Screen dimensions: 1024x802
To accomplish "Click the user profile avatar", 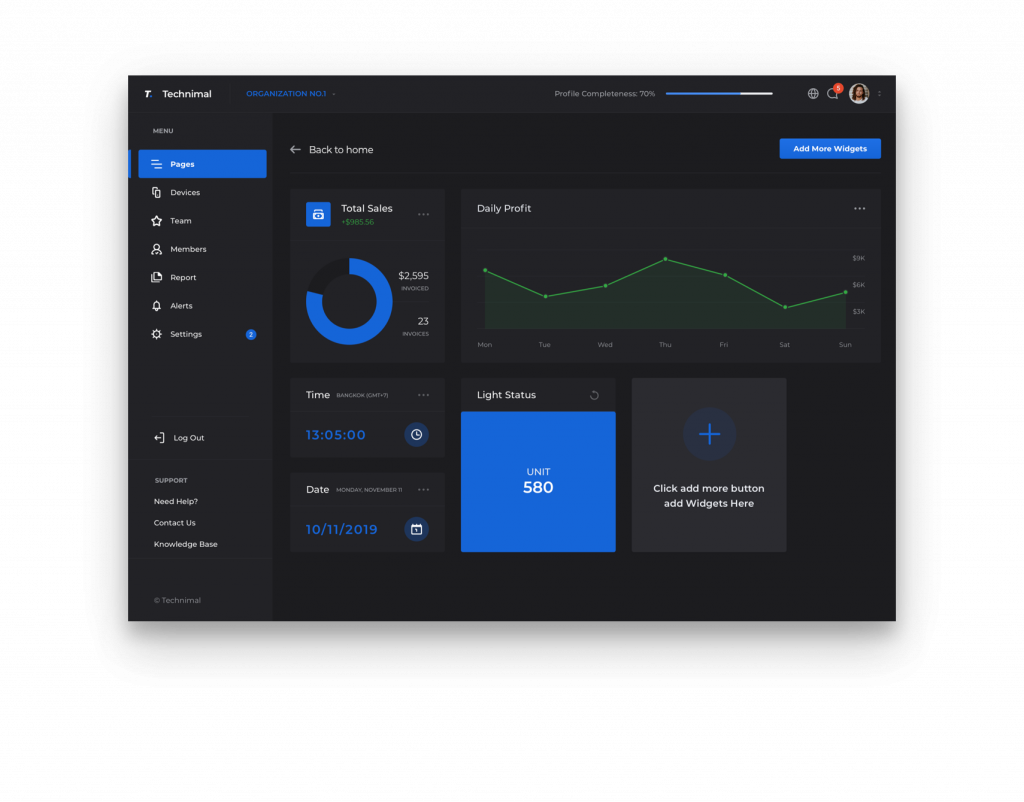I will coord(859,94).
